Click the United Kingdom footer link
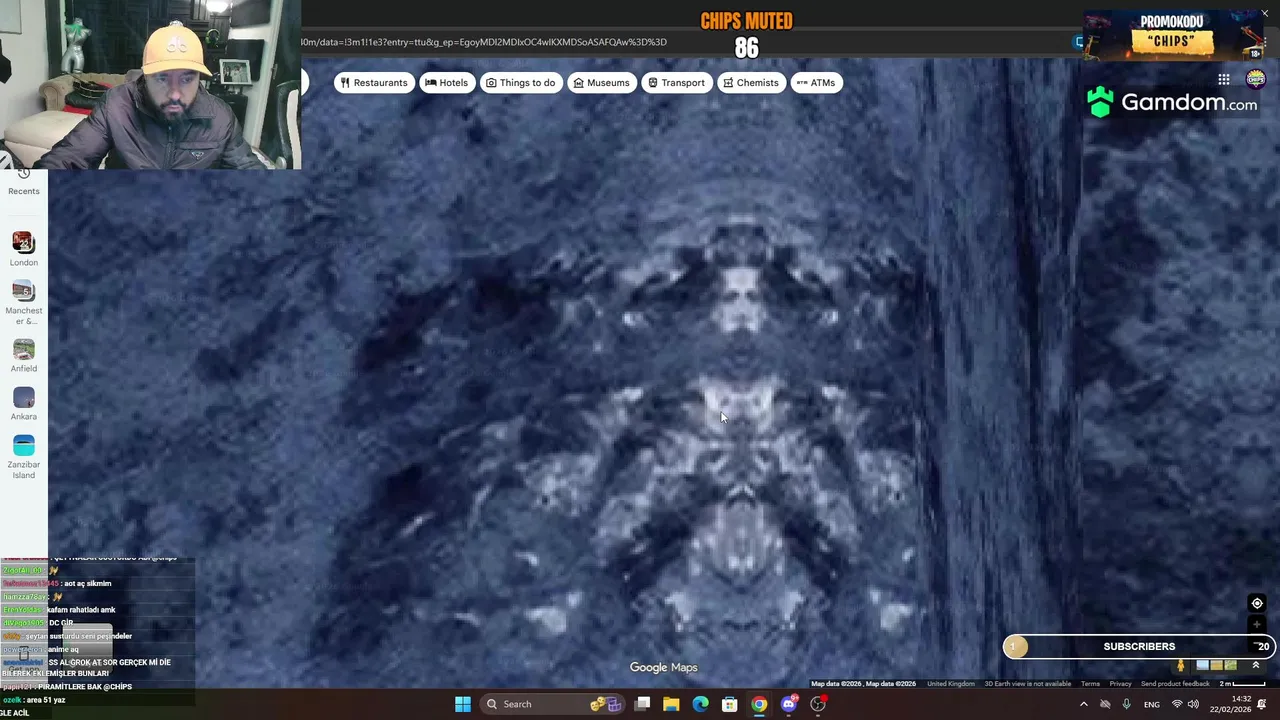 click(x=950, y=684)
